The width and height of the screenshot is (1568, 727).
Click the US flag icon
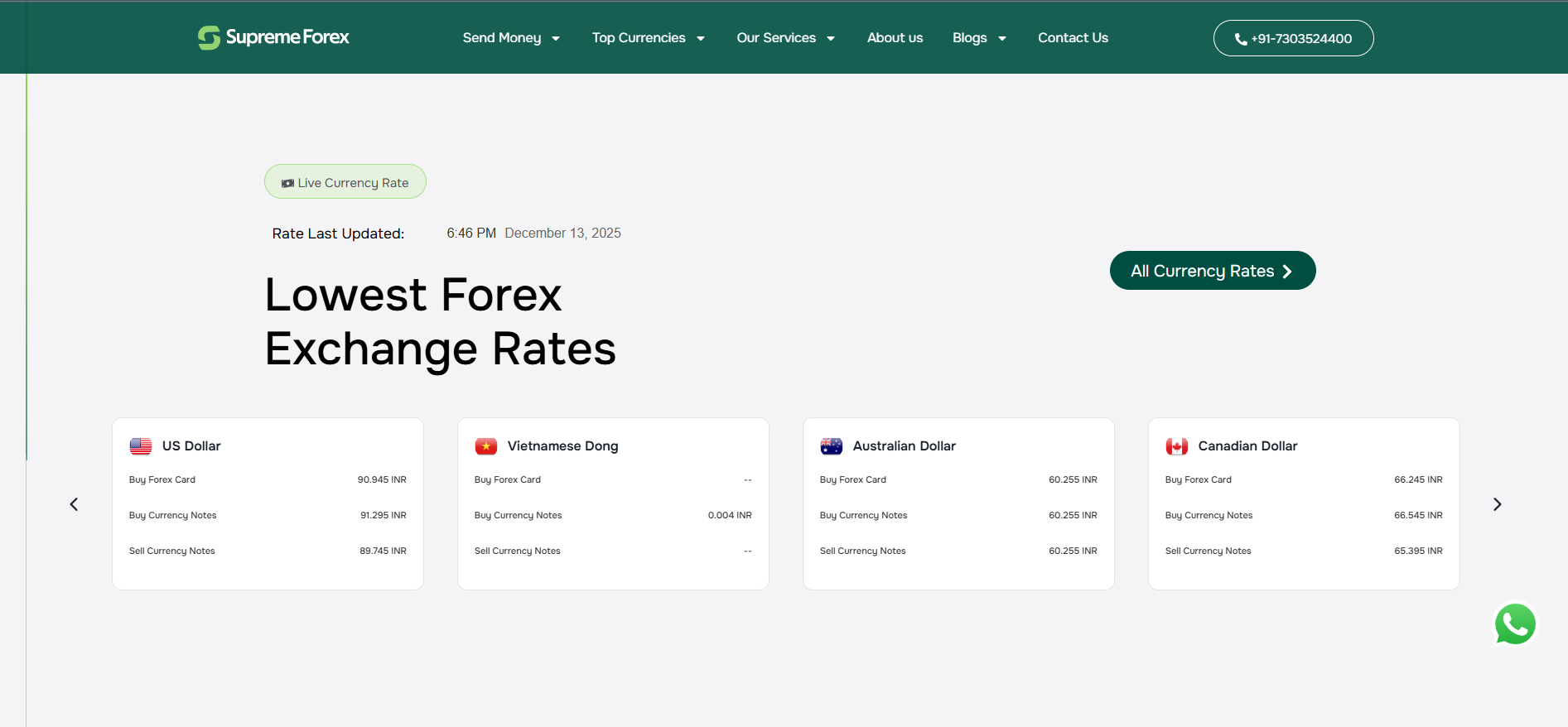141,446
